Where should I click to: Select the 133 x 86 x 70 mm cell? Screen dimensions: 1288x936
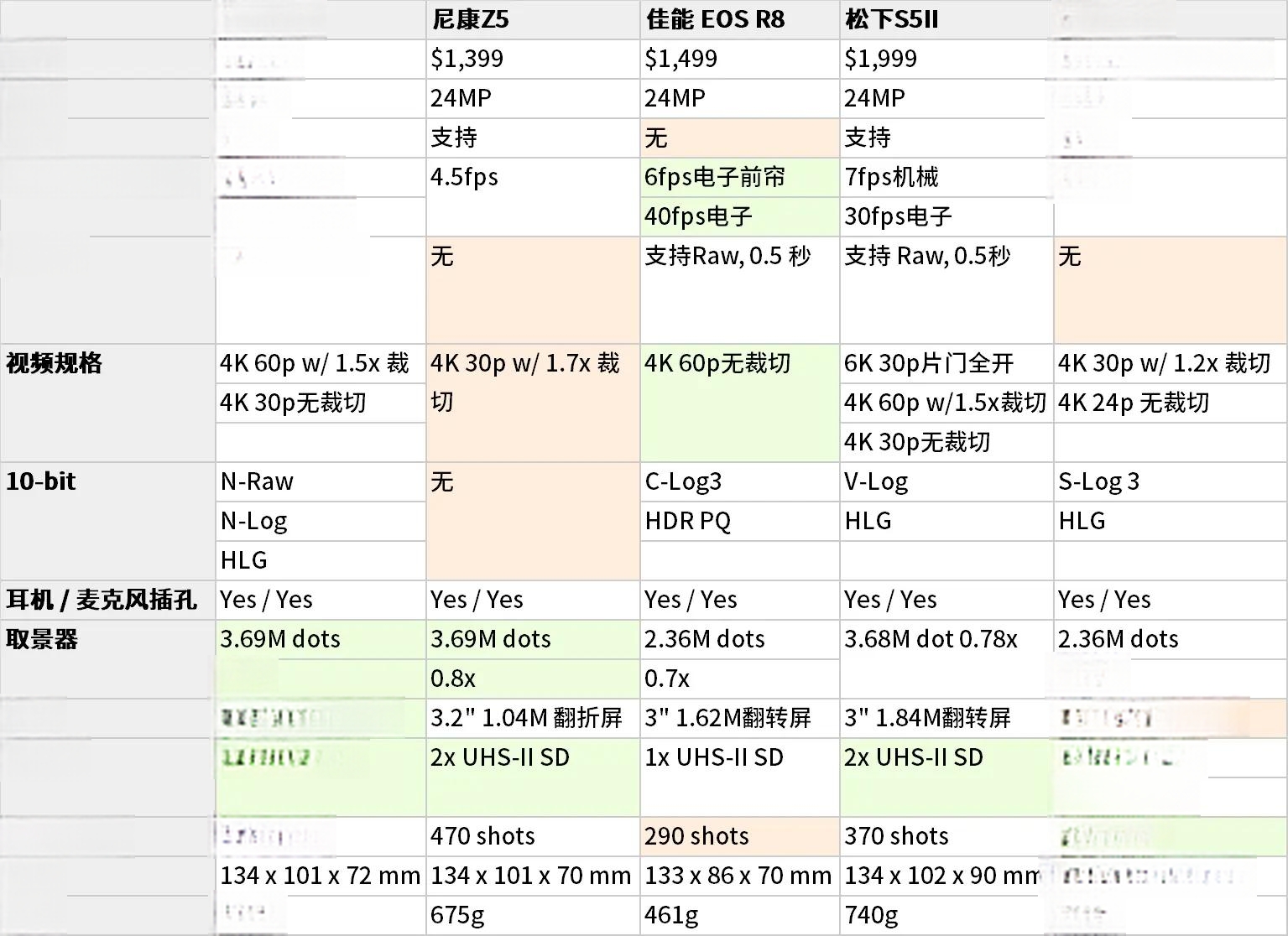(x=739, y=876)
